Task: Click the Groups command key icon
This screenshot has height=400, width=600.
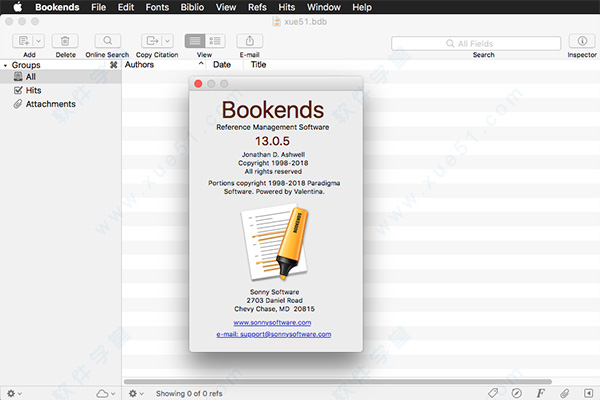Action: pyautogui.click(x=113, y=65)
